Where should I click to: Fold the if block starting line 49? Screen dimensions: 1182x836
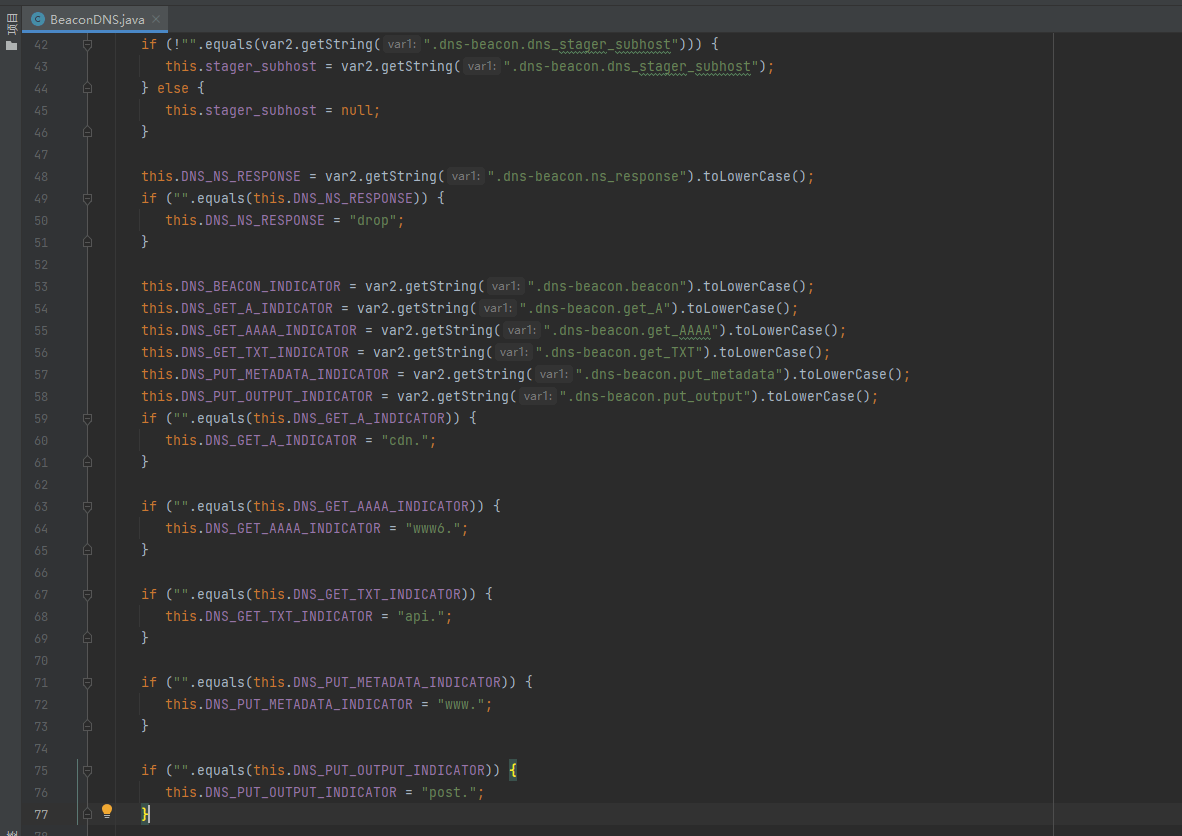87,199
